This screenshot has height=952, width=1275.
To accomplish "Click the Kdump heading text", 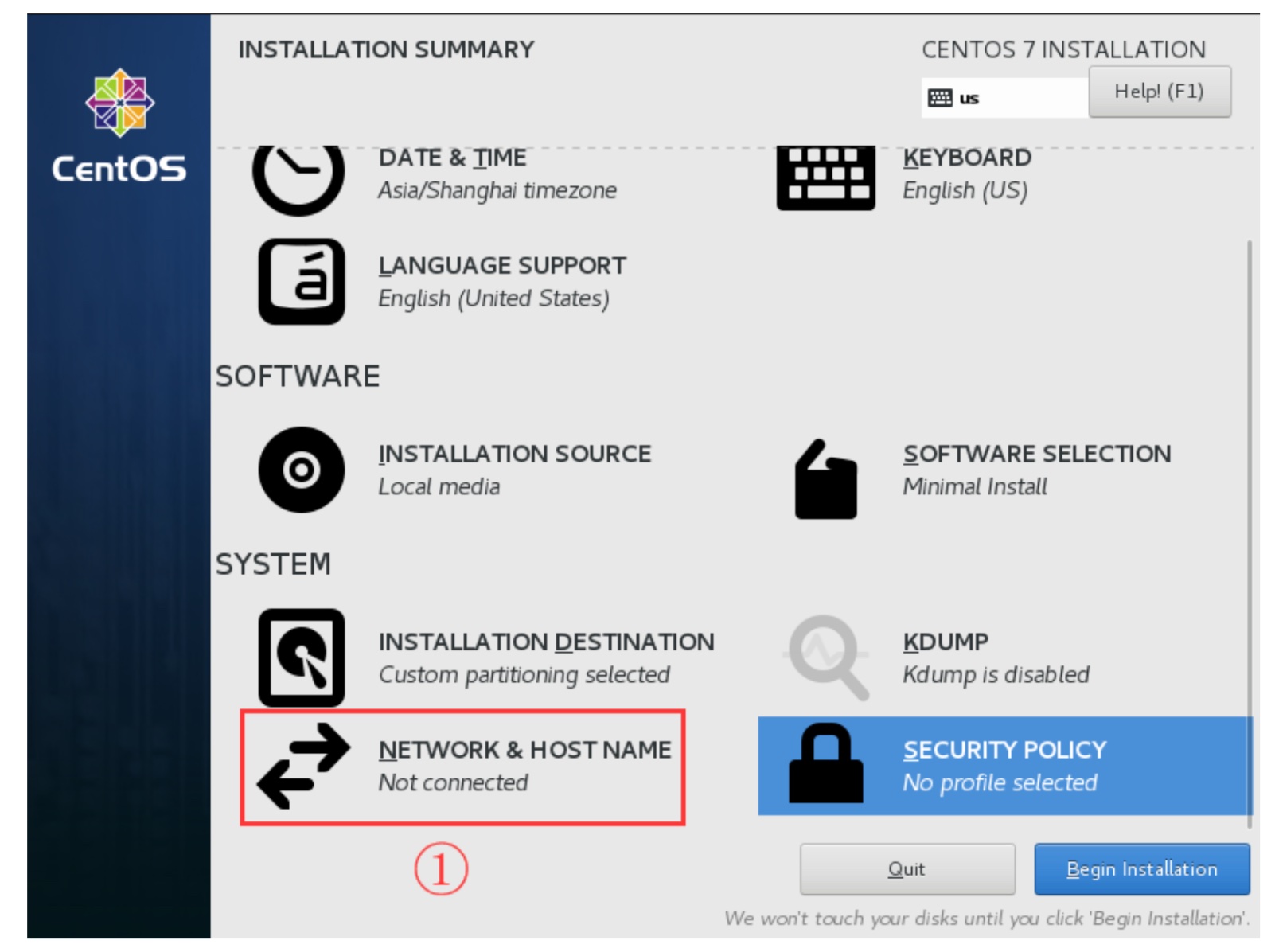I will [946, 642].
